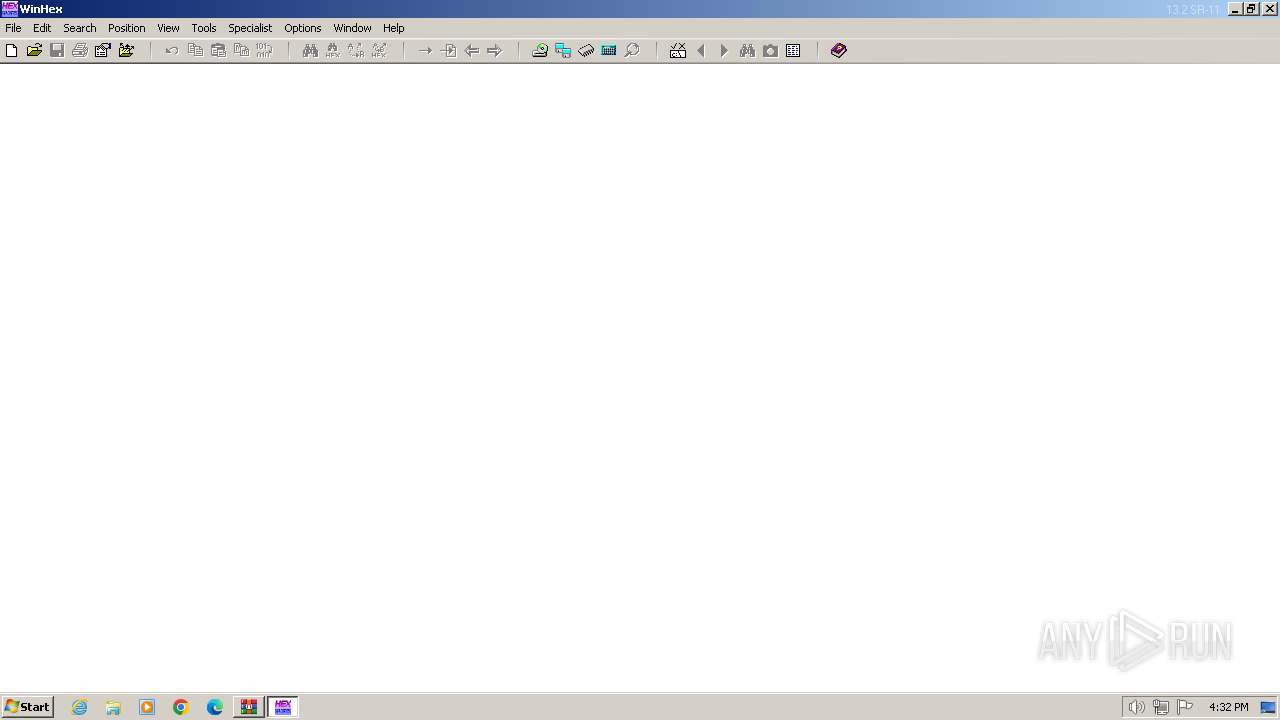Open the Specialist menu
1280x720 pixels.
[250, 28]
